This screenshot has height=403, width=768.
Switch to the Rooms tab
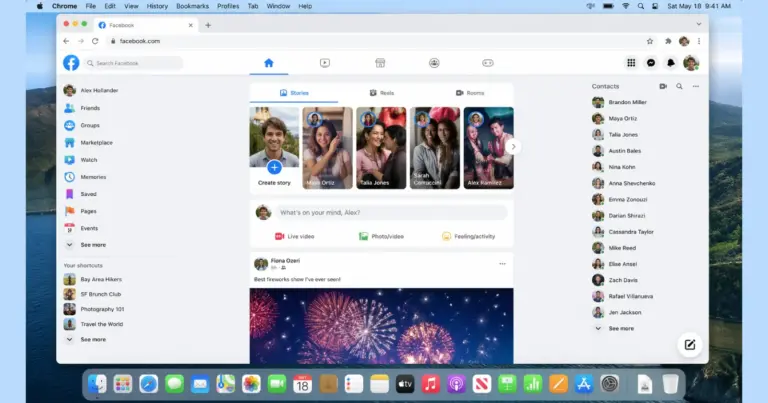[470, 93]
